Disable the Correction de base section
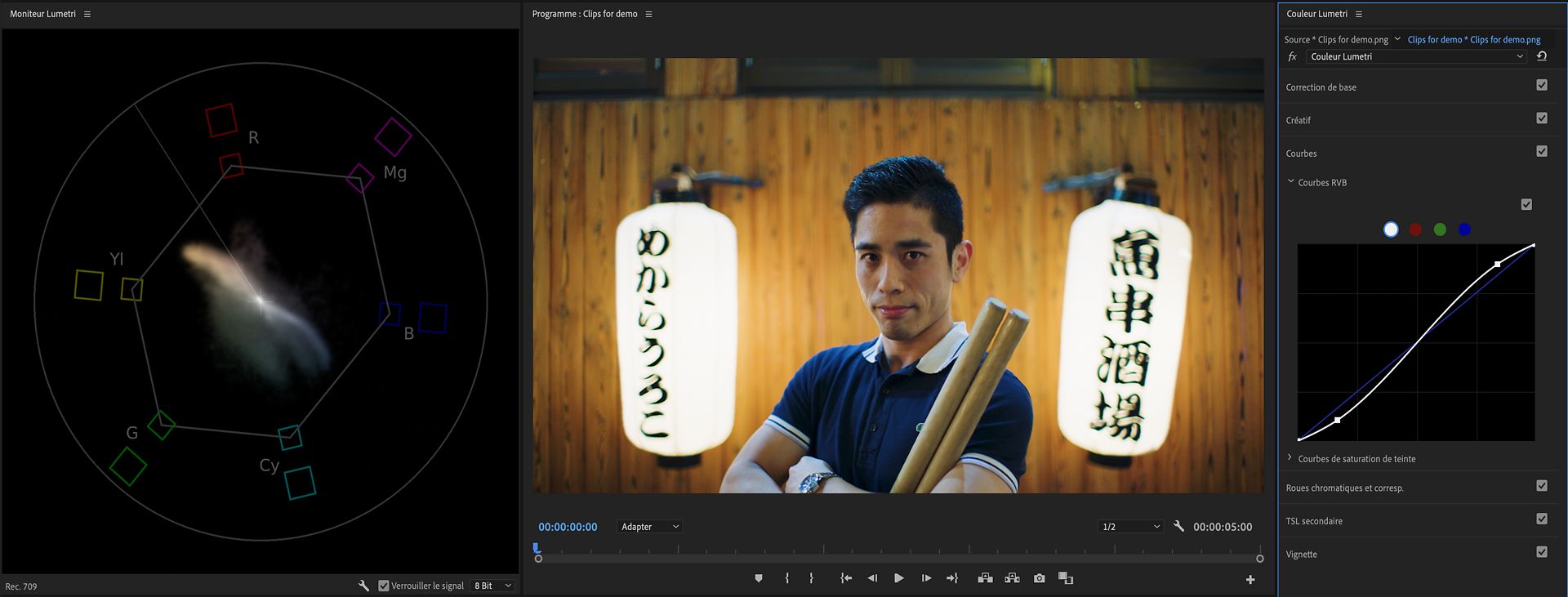The height and width of the screenshot is (597, 1568). (x=1541, y=85)
